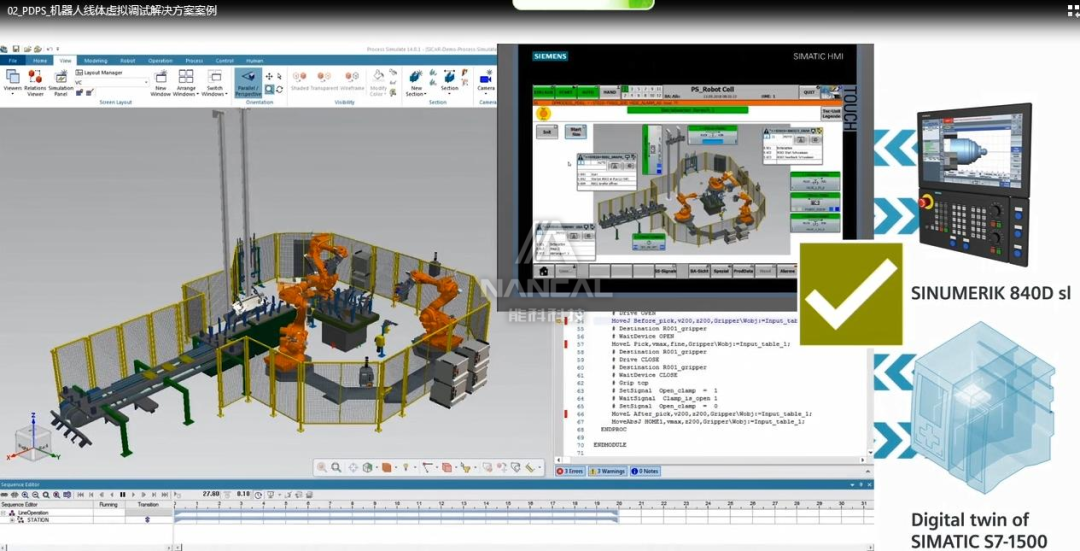Click the zoom in icon in the Sequence Editor

click(25, 495)
